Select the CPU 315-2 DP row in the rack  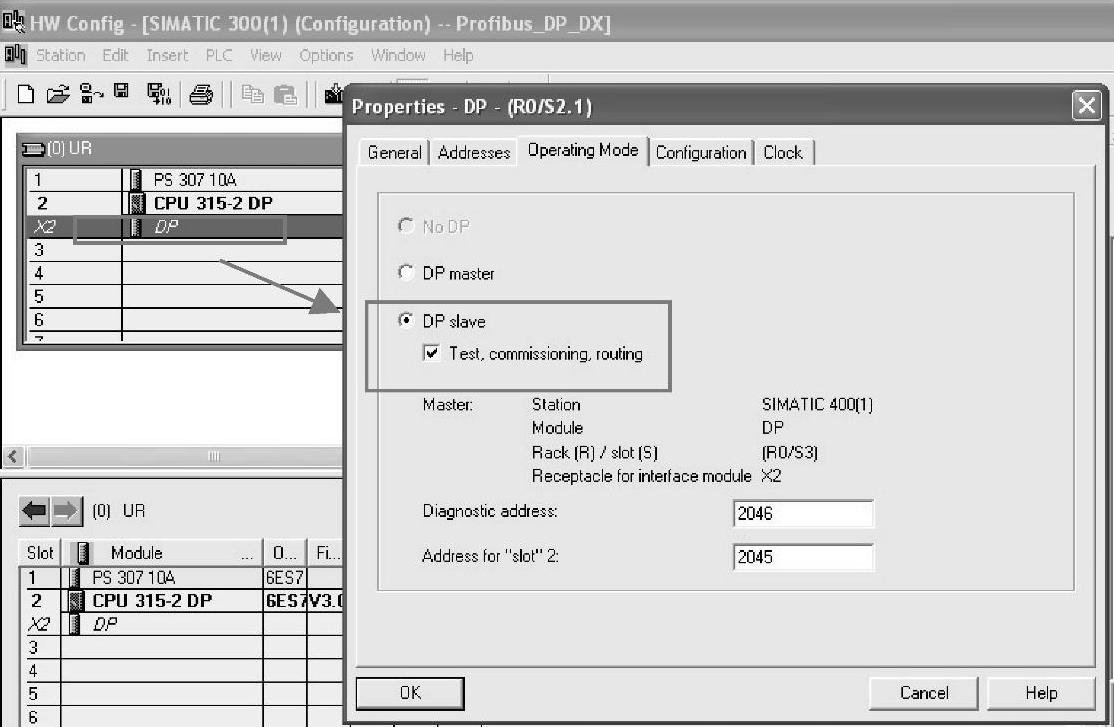(x=184, y=203)
